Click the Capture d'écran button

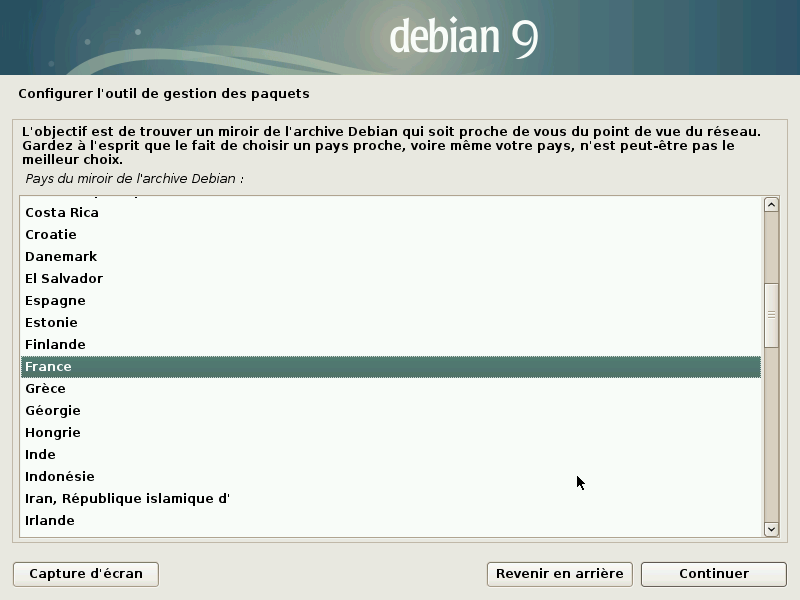(85, 574)
